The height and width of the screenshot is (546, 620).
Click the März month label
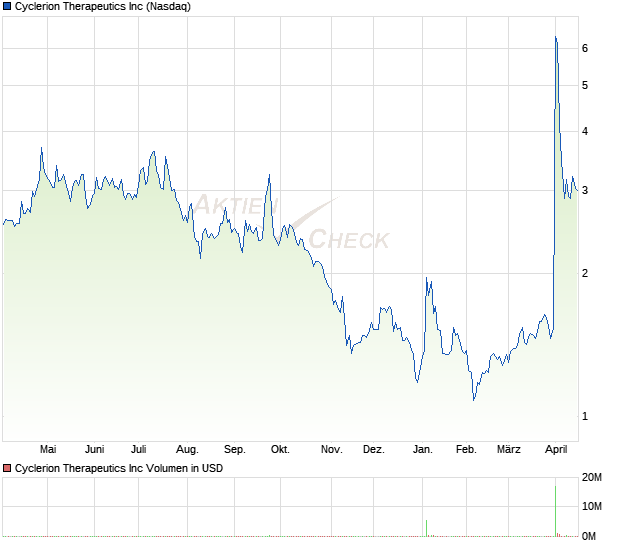pos(509,450)
